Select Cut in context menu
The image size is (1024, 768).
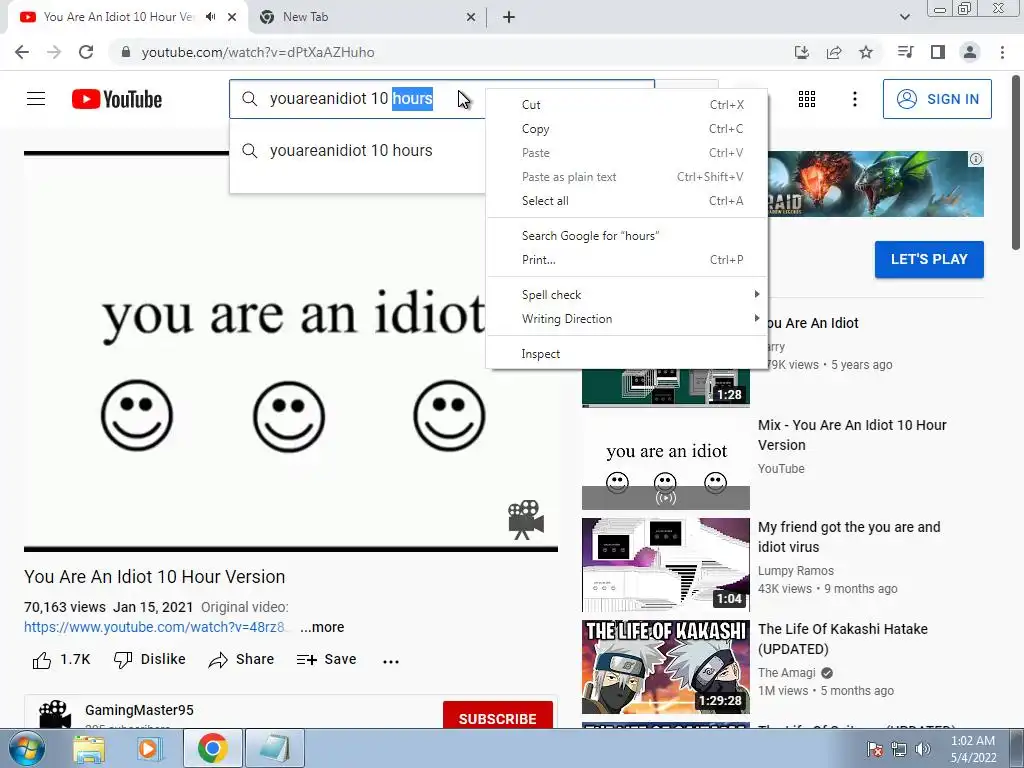point(627,104)
